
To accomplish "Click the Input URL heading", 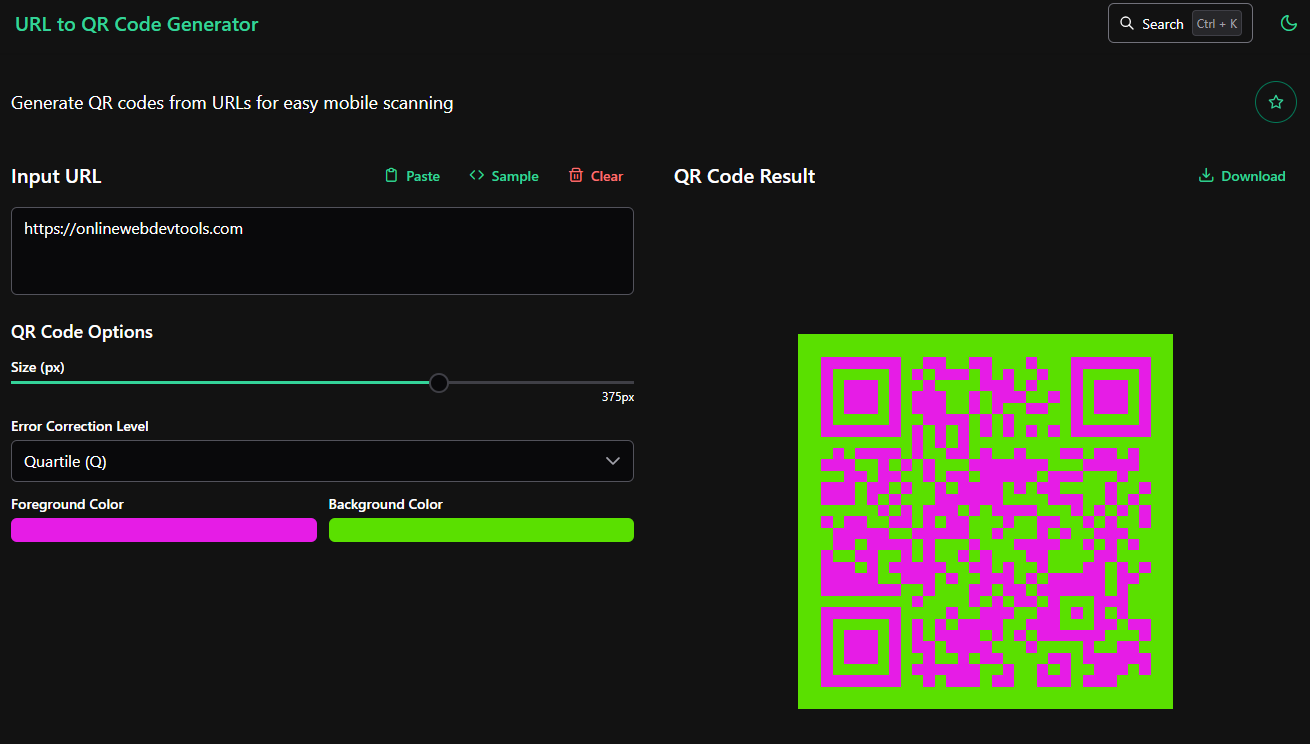I will pyautogui.click(x=56, y=176).
